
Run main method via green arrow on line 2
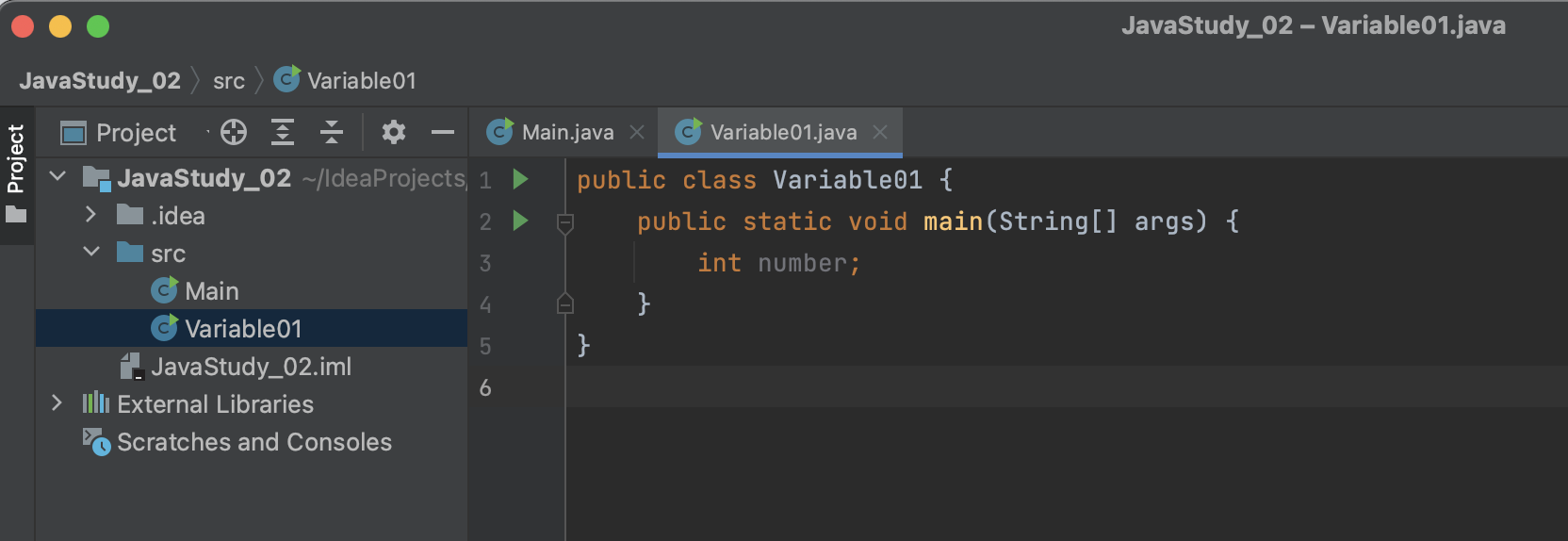520,221
